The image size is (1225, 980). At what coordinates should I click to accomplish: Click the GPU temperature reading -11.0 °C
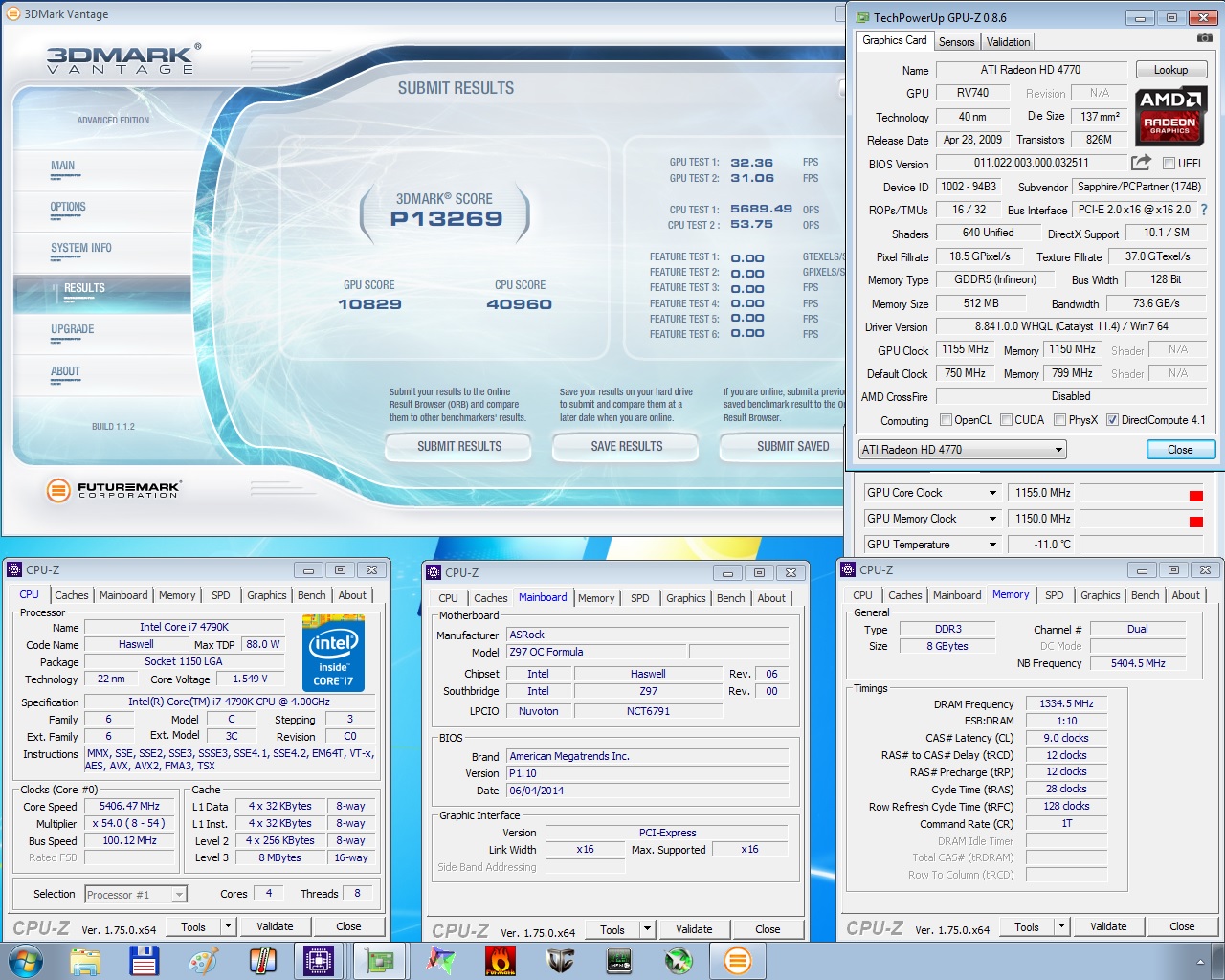pos(1043,545)
